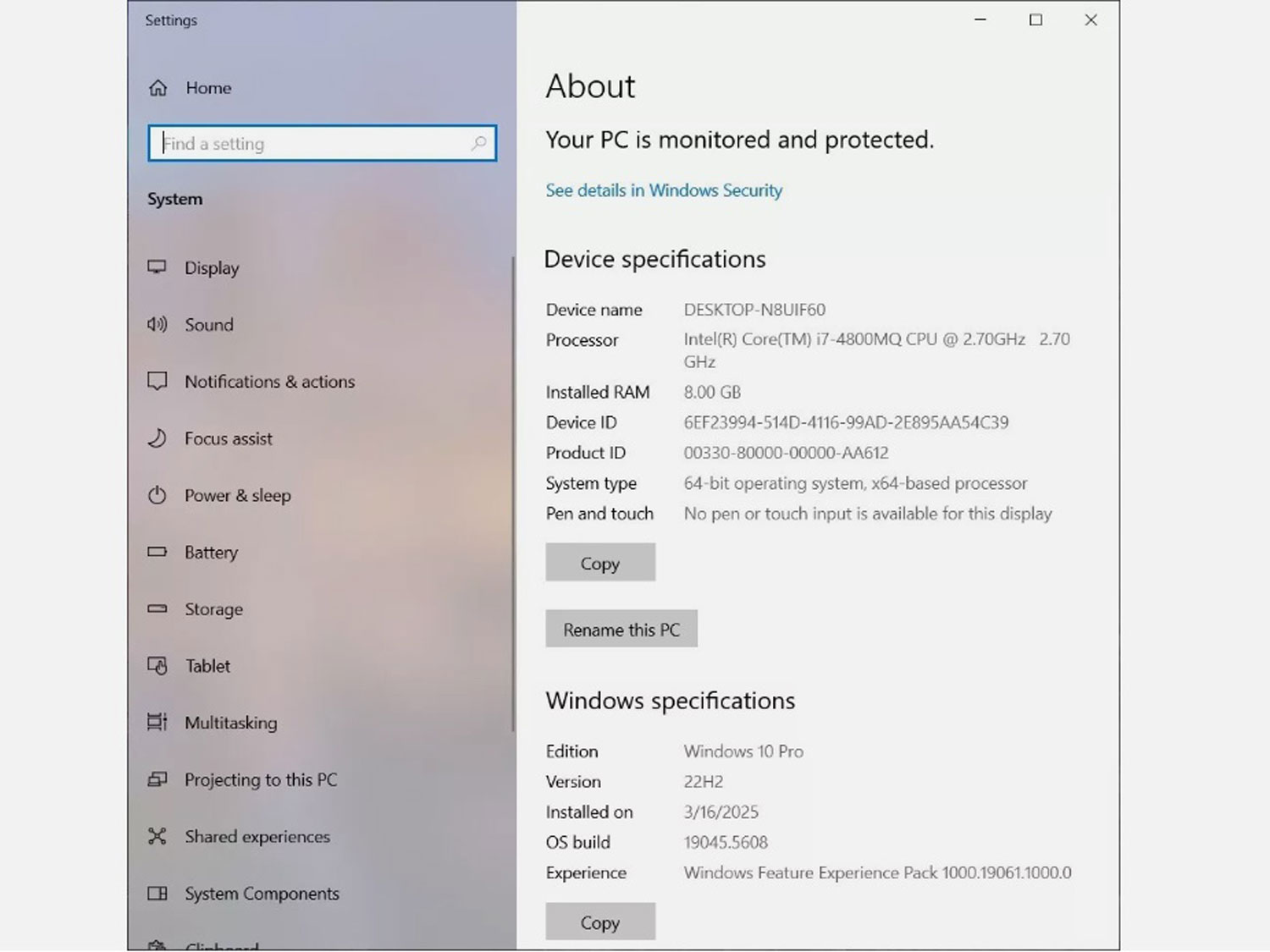
Task: Close the Settings window
Action: [1091, 19]
